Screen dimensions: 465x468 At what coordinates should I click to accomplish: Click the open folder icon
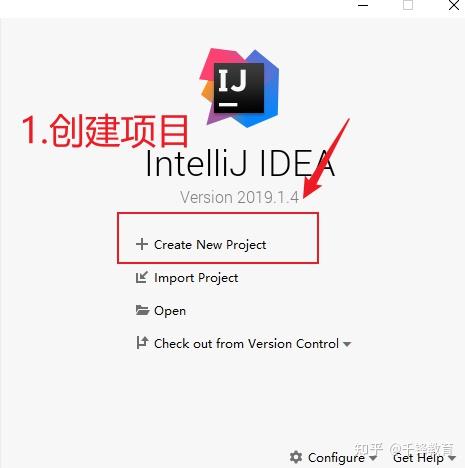coord(142,310)
